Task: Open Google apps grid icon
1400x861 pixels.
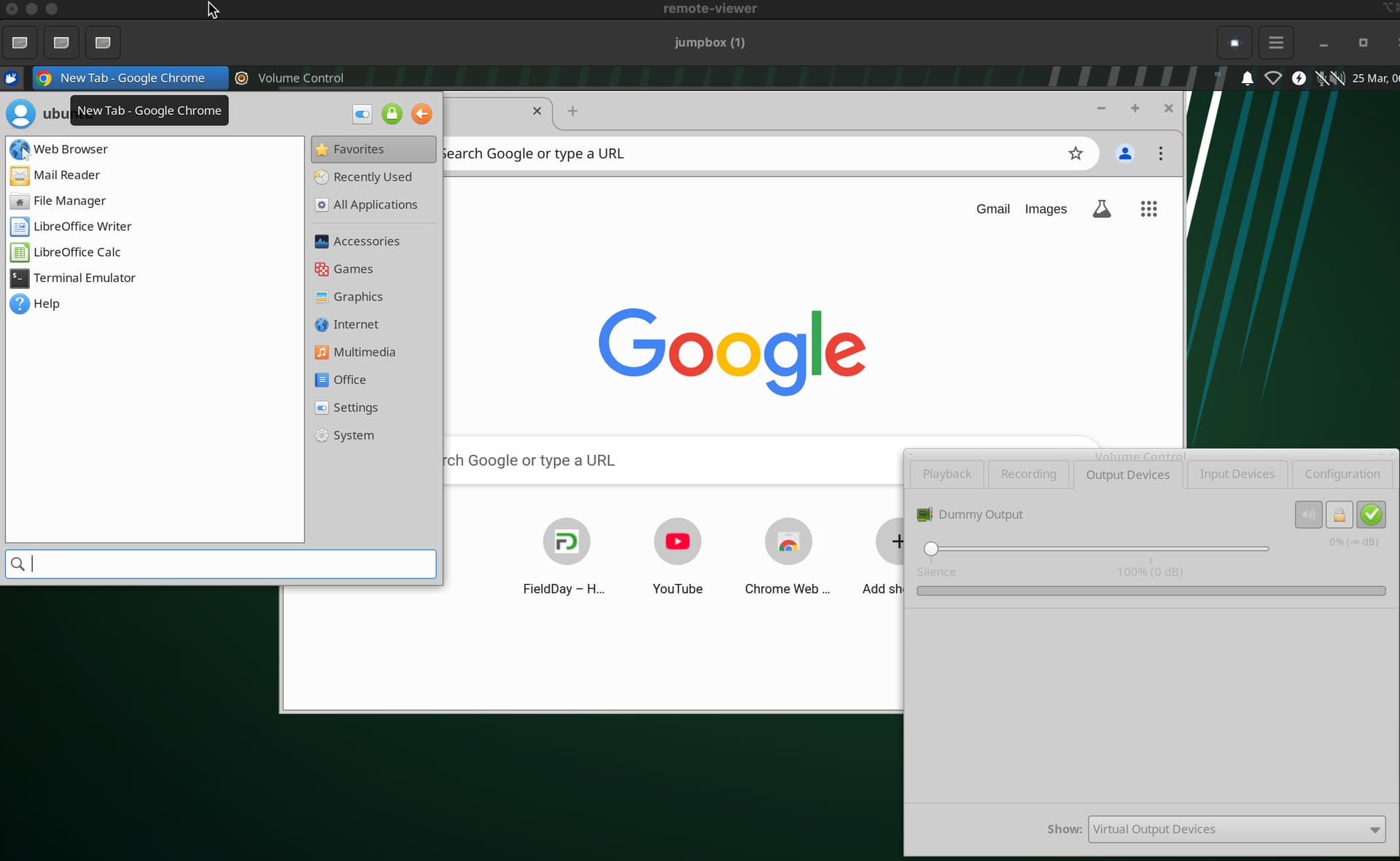Action: 1148,209
